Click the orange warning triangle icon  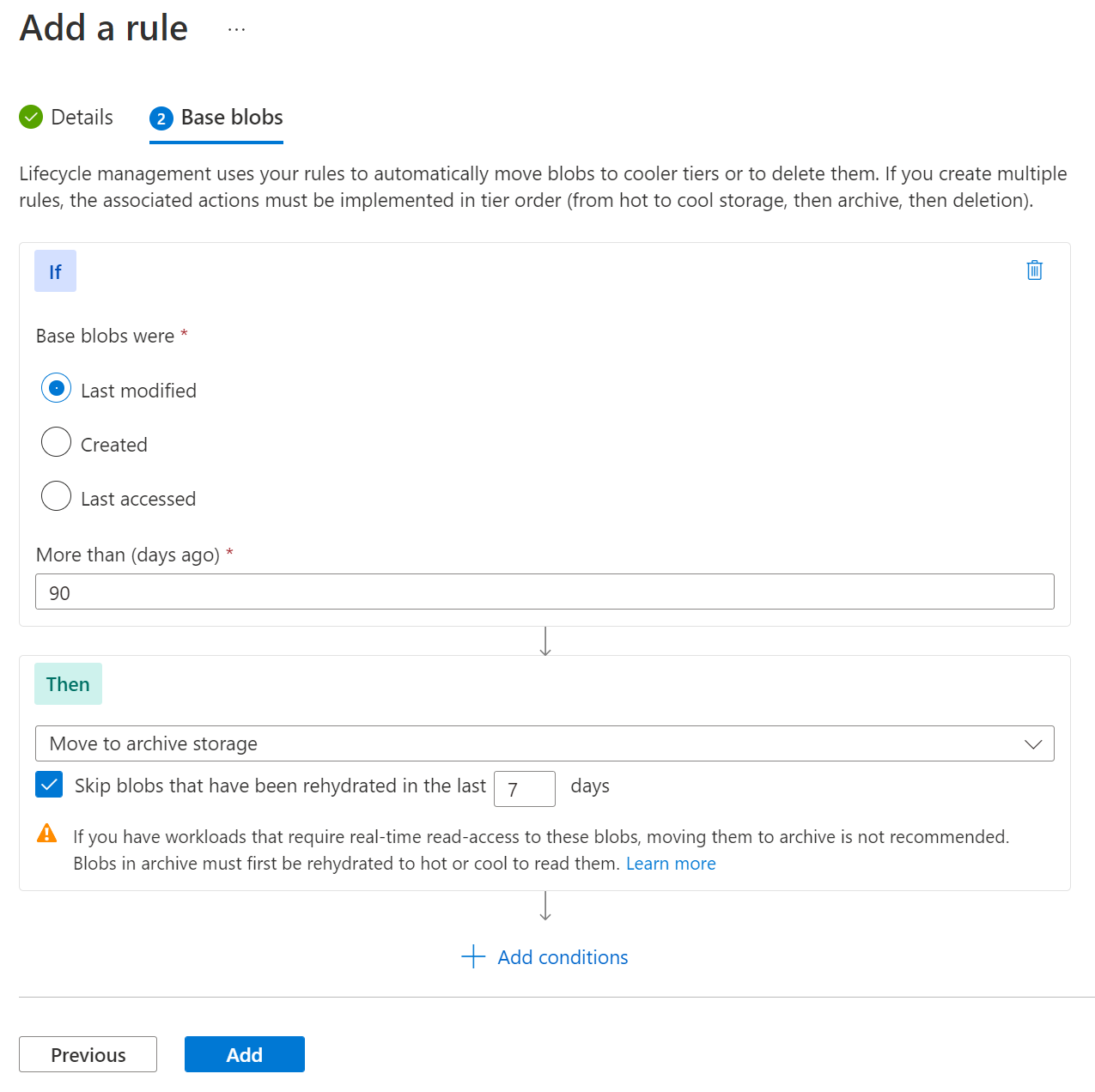(47, 834)
